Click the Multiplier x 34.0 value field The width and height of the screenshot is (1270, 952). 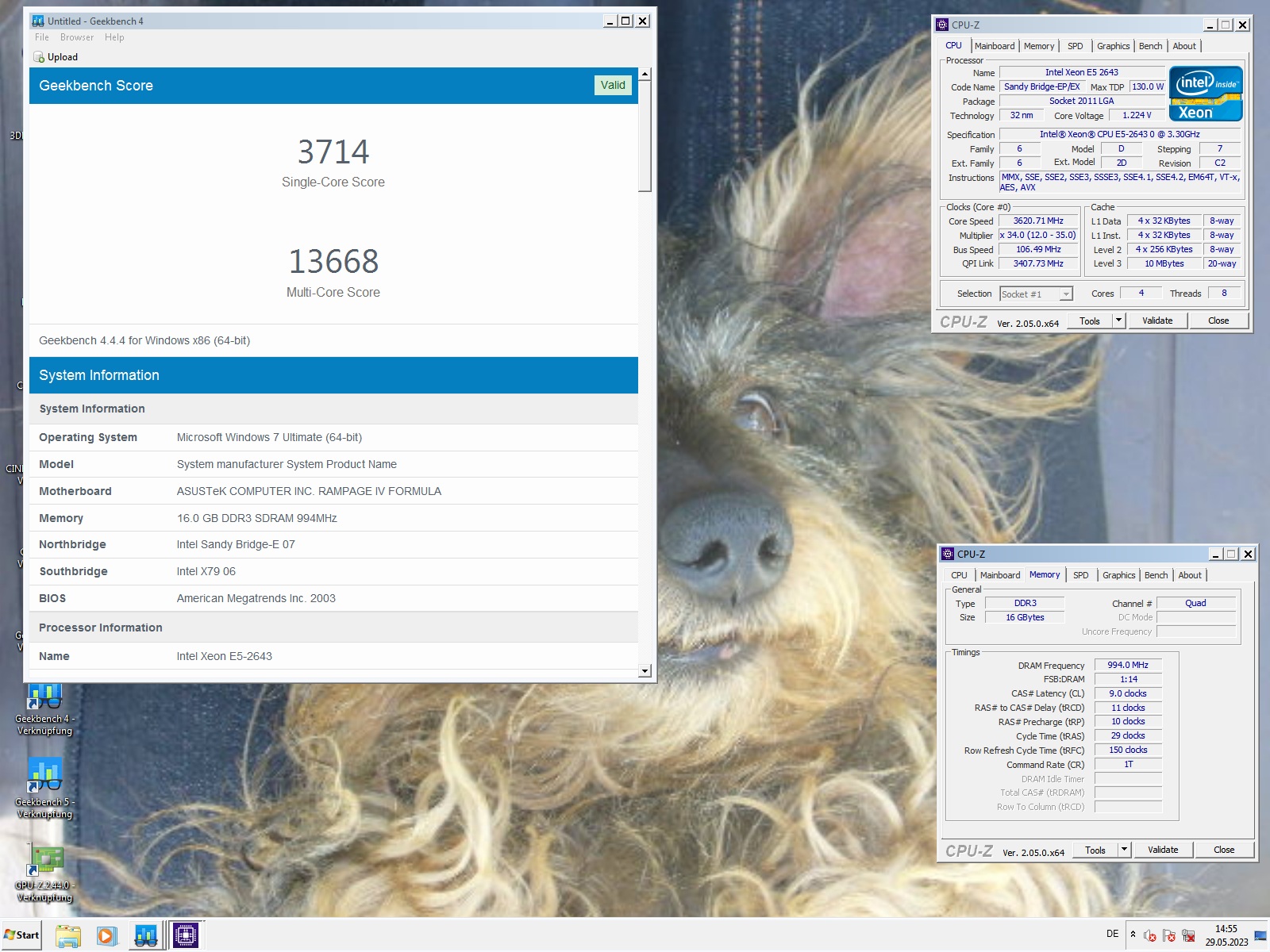click(x=1038, y=235)
